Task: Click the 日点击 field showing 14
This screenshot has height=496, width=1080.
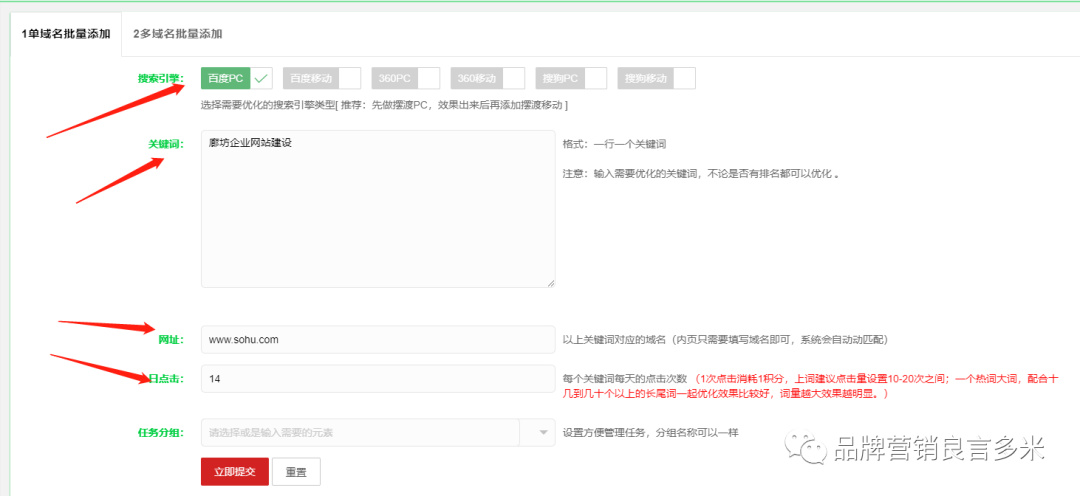Action: (x=377, y=380)
